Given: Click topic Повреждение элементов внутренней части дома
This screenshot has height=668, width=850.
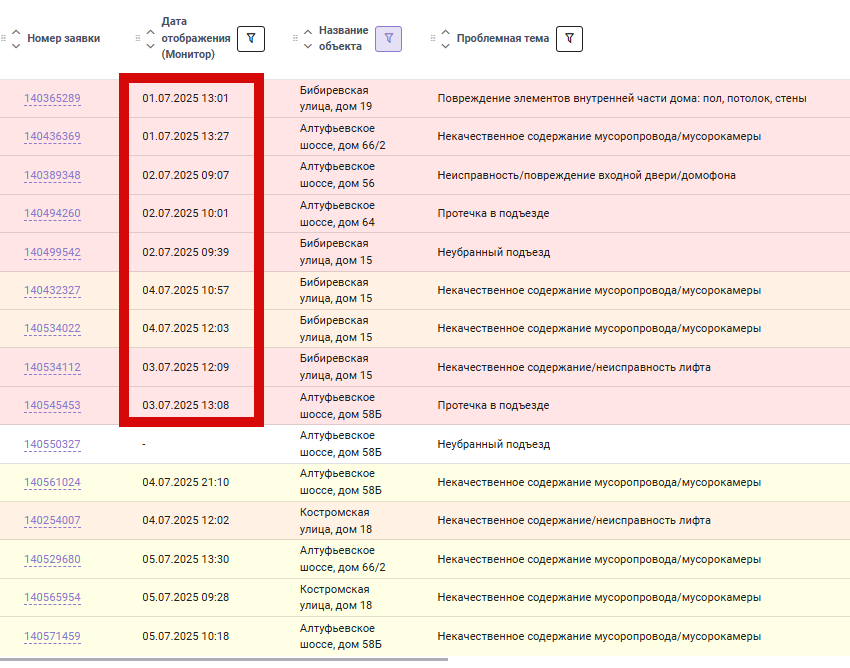Looking at the screenshot, I should tap(622, 98).
